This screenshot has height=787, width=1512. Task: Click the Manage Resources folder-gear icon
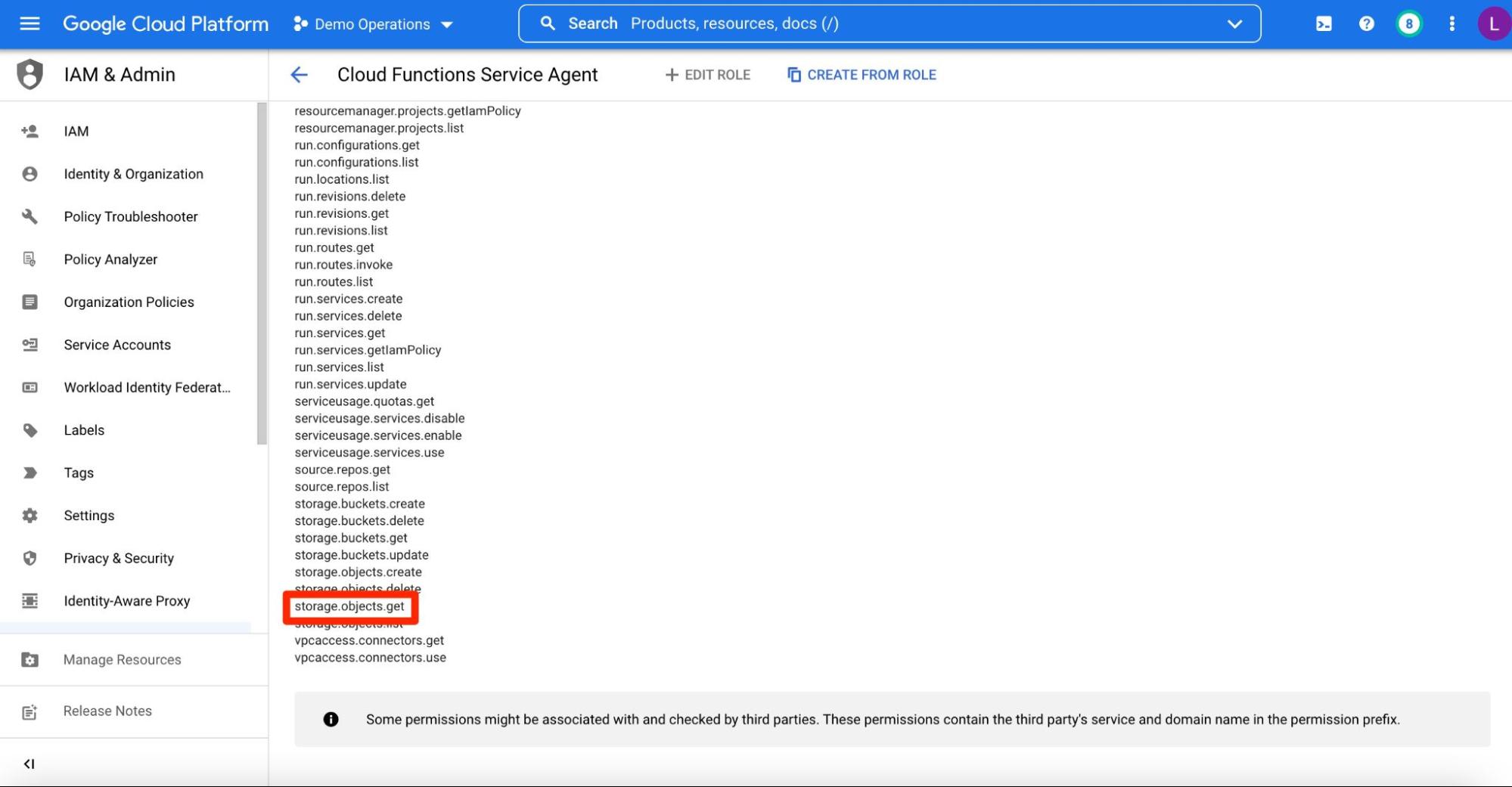(x=29, y=660)
